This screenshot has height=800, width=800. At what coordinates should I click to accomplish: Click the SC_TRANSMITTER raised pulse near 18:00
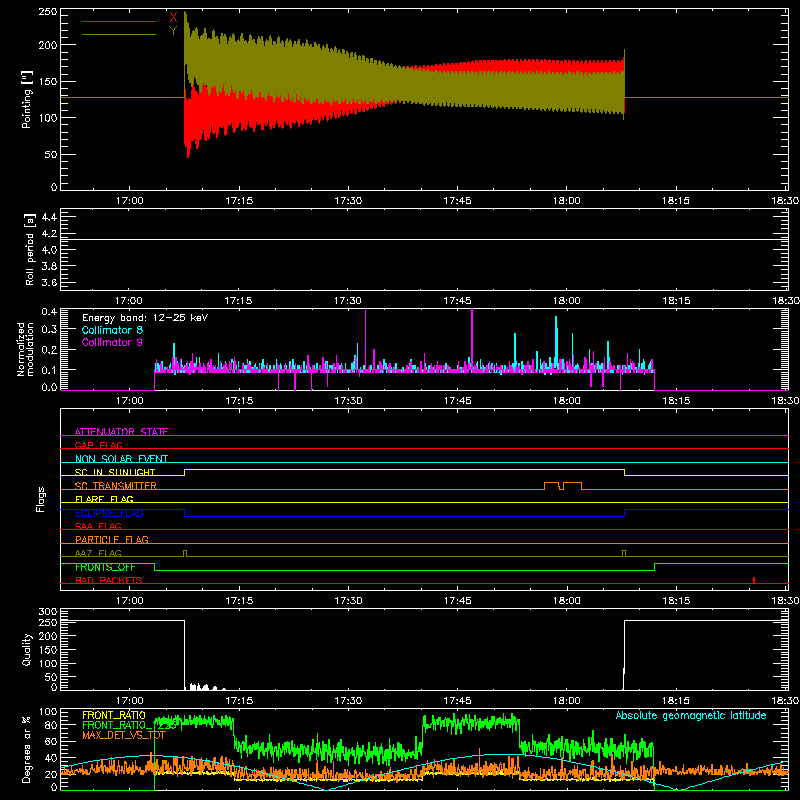[563, 485]
